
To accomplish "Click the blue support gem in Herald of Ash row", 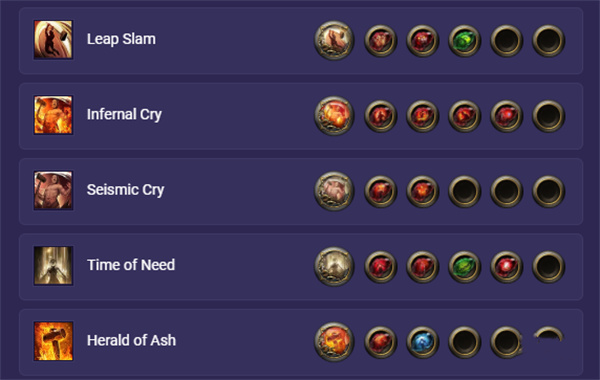I will pyautogui.click(x=422, y=342).
